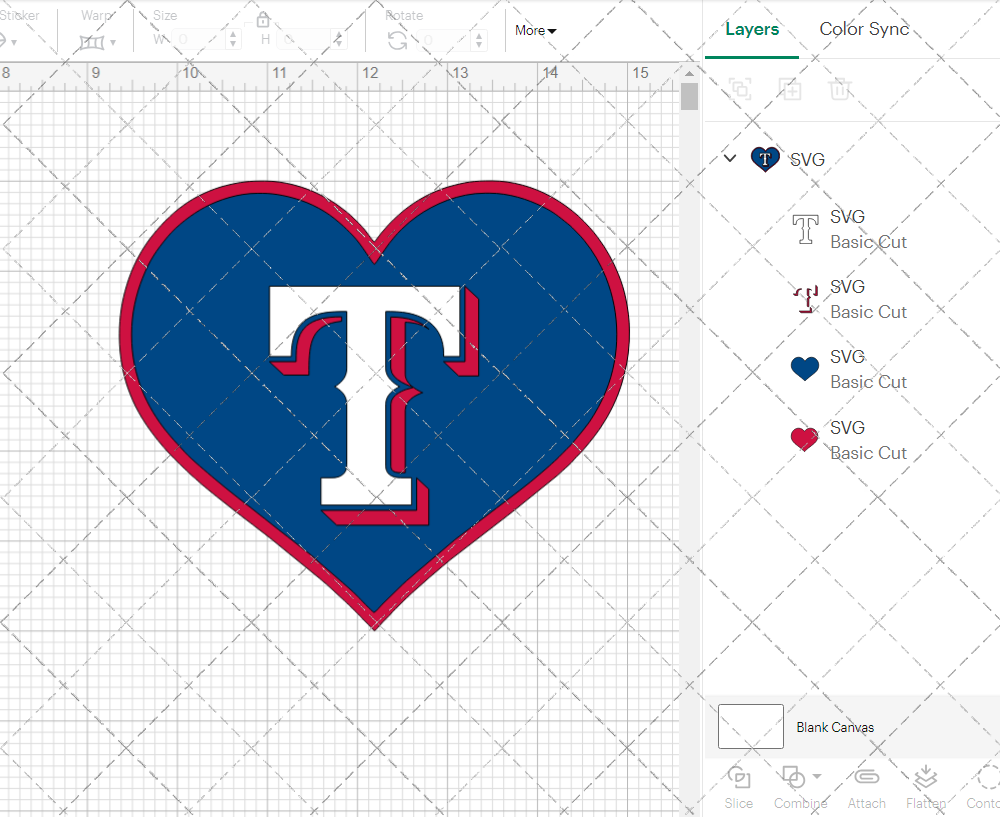
Task: Click the Group icon in Layers panel
Action: (x=740, y=89)
